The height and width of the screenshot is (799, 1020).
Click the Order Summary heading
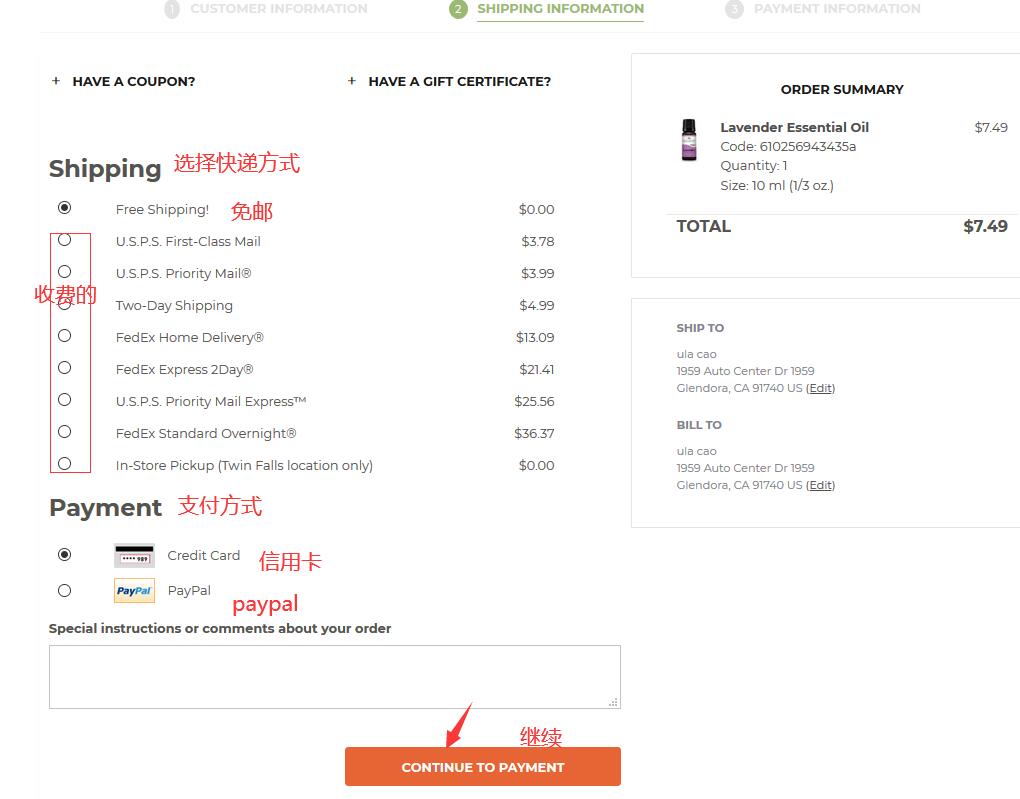tap(842, 89)
